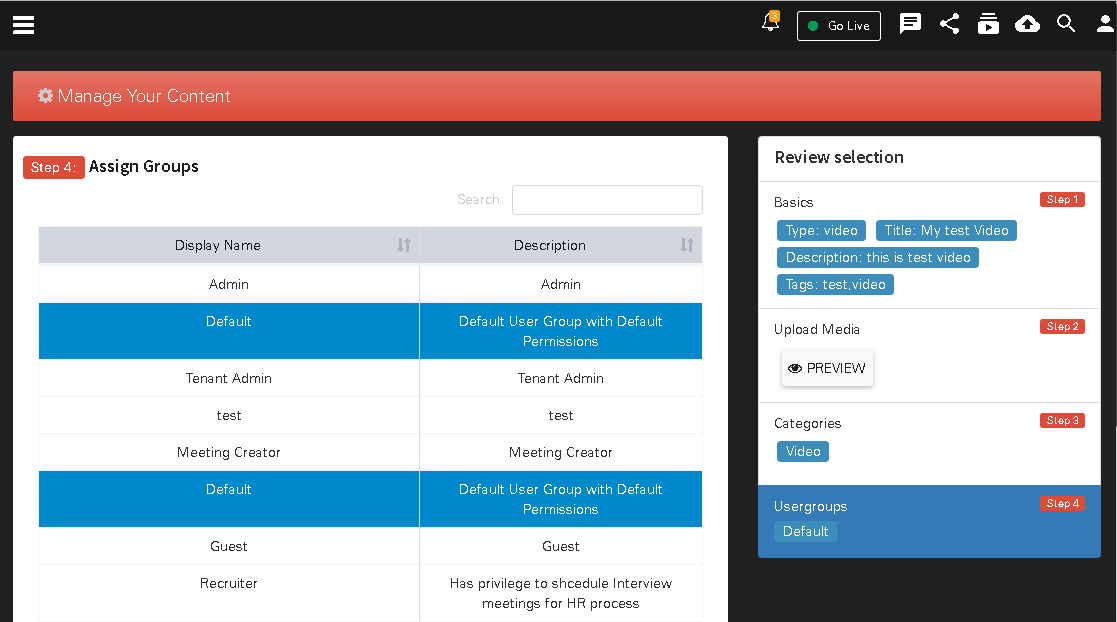Select the Meeting Creator group row
The height and width of the screenshot is (622, 1117).
(370, 452)
